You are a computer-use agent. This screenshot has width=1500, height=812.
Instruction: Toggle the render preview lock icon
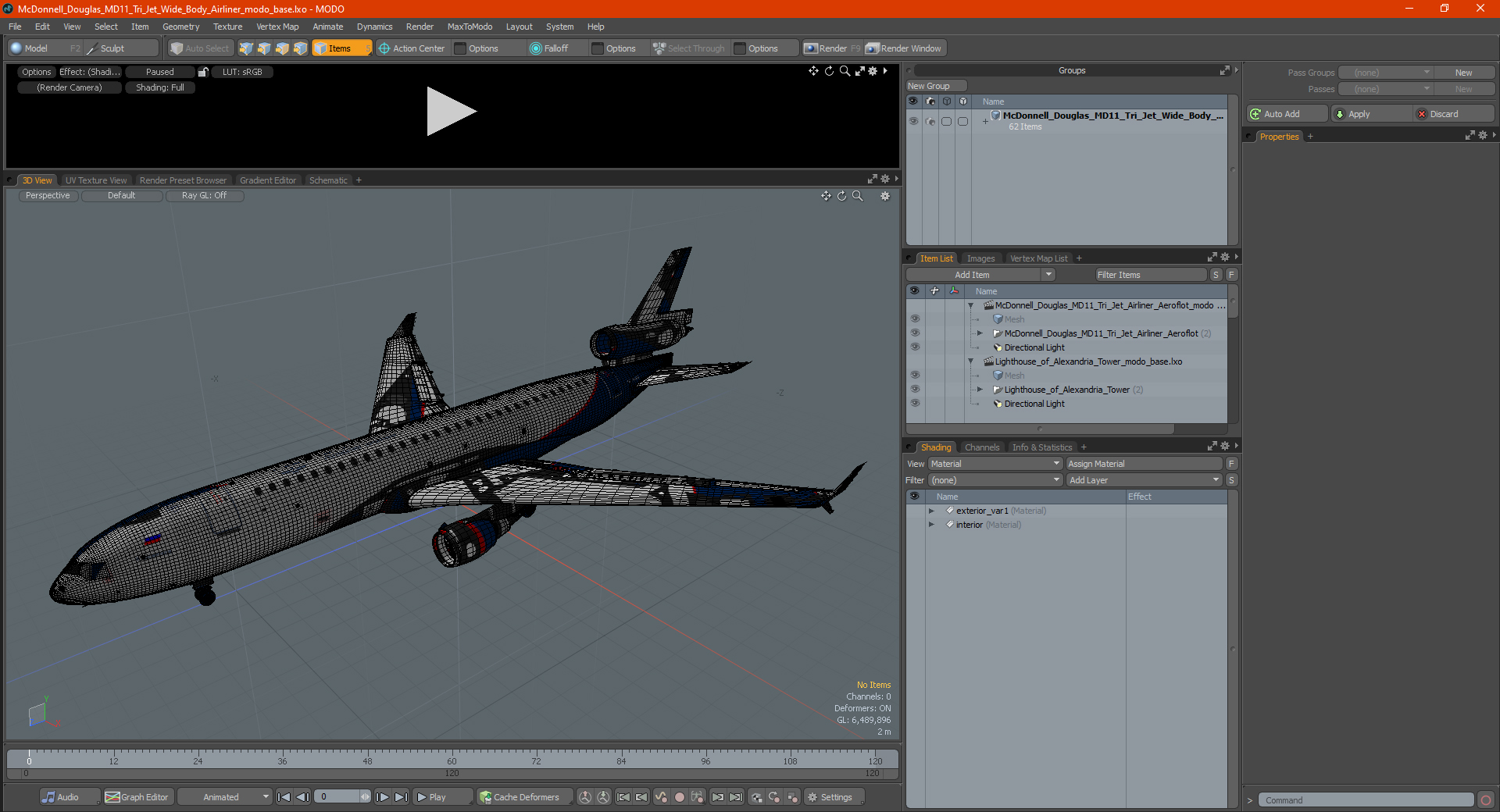point(203,72)
